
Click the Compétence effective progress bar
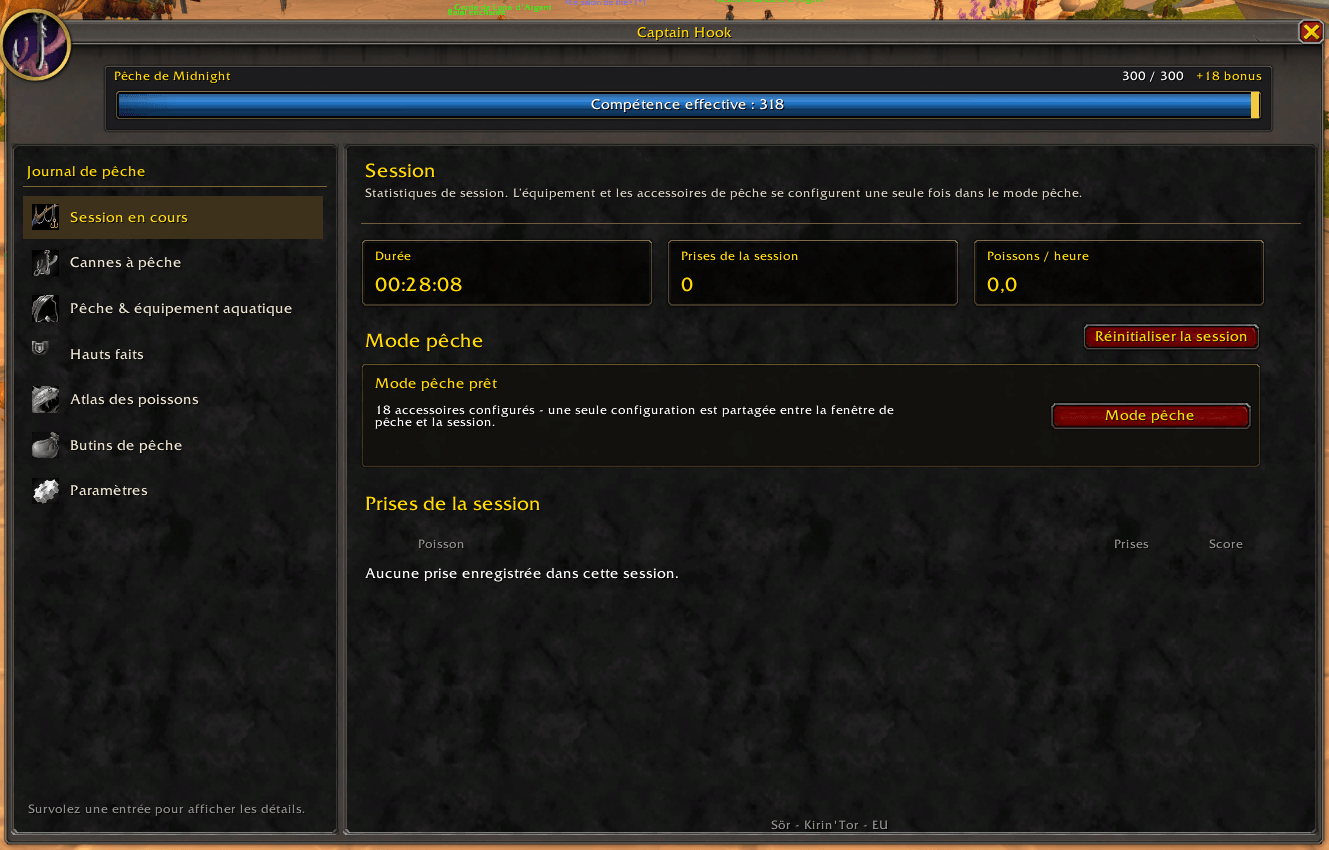688,105
